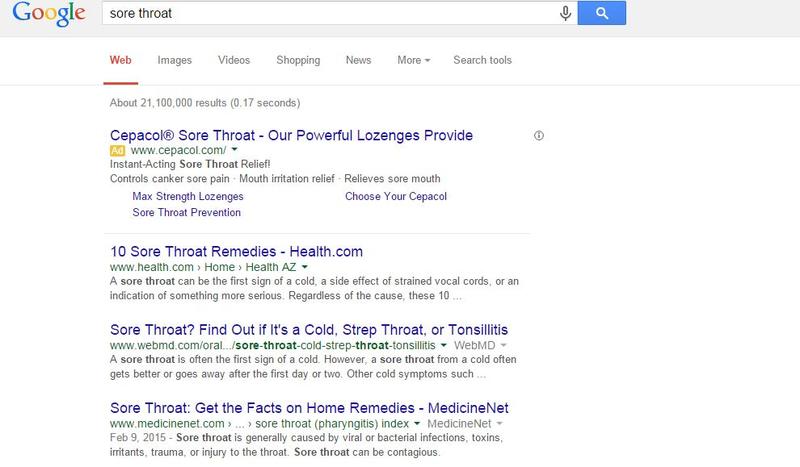
Task: Open the MedicineNet Home Remedies result
Action: coord(309,408)
